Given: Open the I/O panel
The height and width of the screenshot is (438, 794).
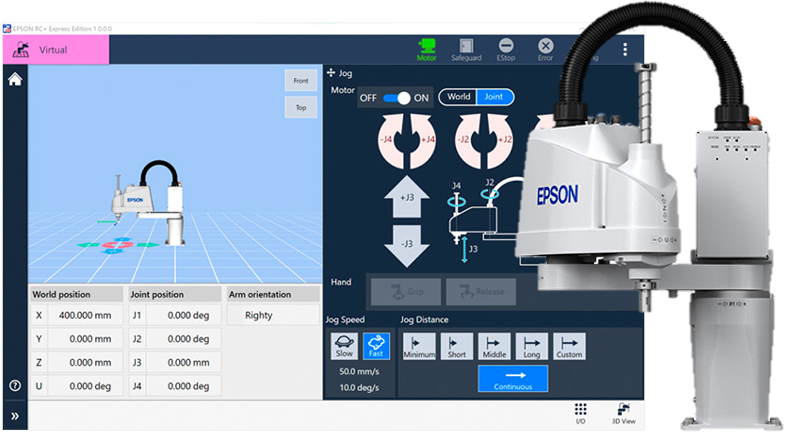Looking at the screenshot, I should (x=580, y=413).
